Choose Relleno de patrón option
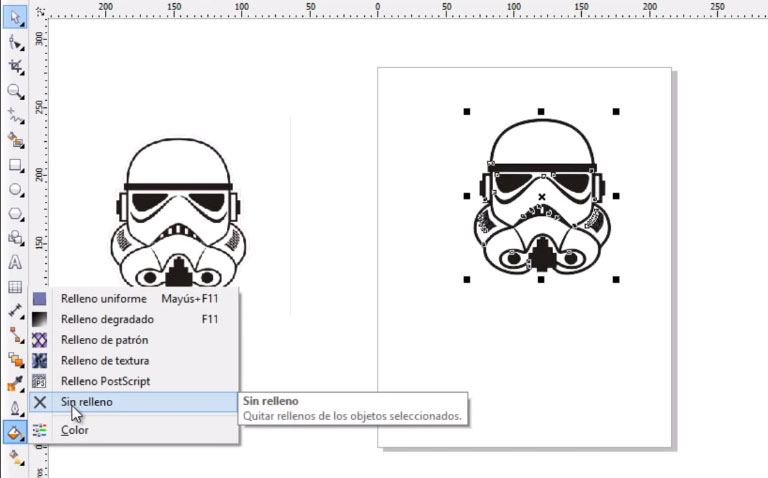The image size is (768, 478). 134,340
